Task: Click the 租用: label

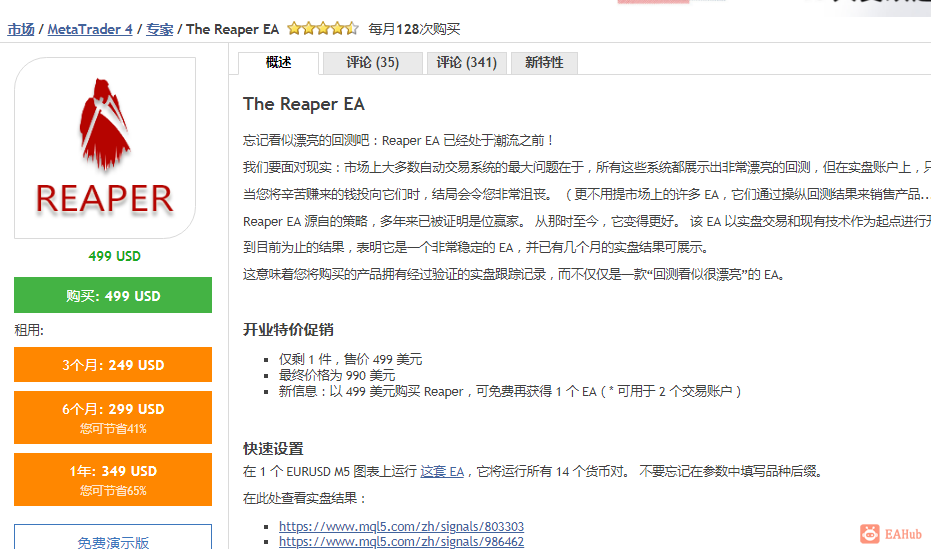Action: click(x=29, y=330)
